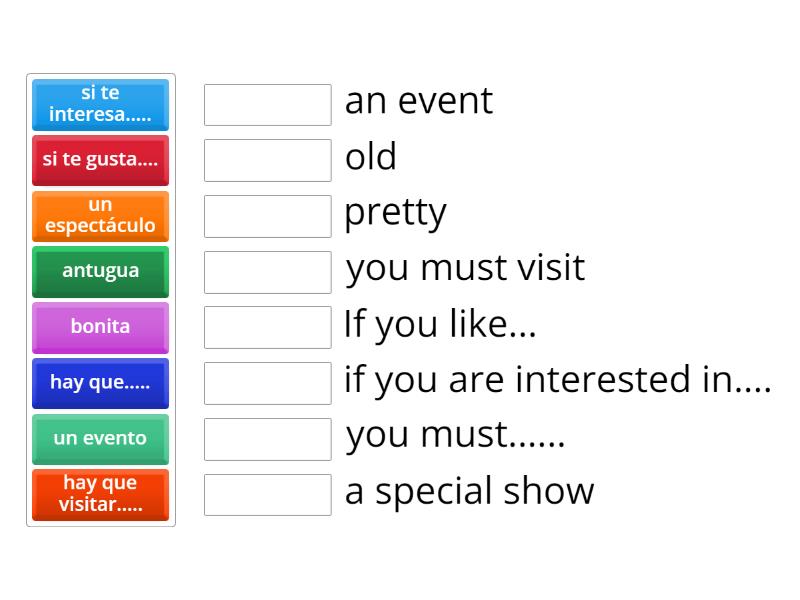The width and height of the screenshot is (800, 600).
Task: Select the answer box next to 'old'
Action: 267,160
